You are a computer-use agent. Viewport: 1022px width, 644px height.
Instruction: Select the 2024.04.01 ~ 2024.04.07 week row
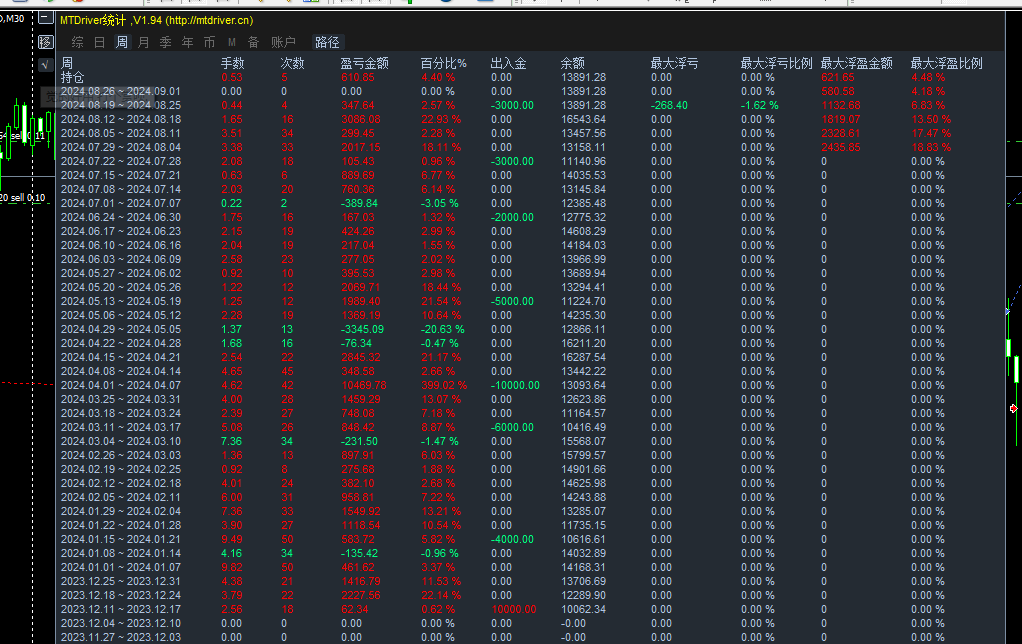(529, 385)
